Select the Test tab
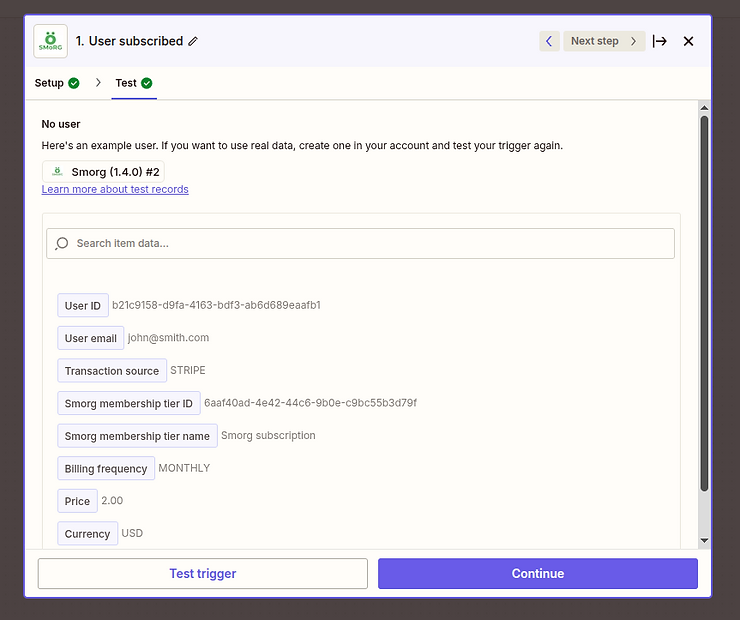This screenshot has height=620, width=740. 126,83
